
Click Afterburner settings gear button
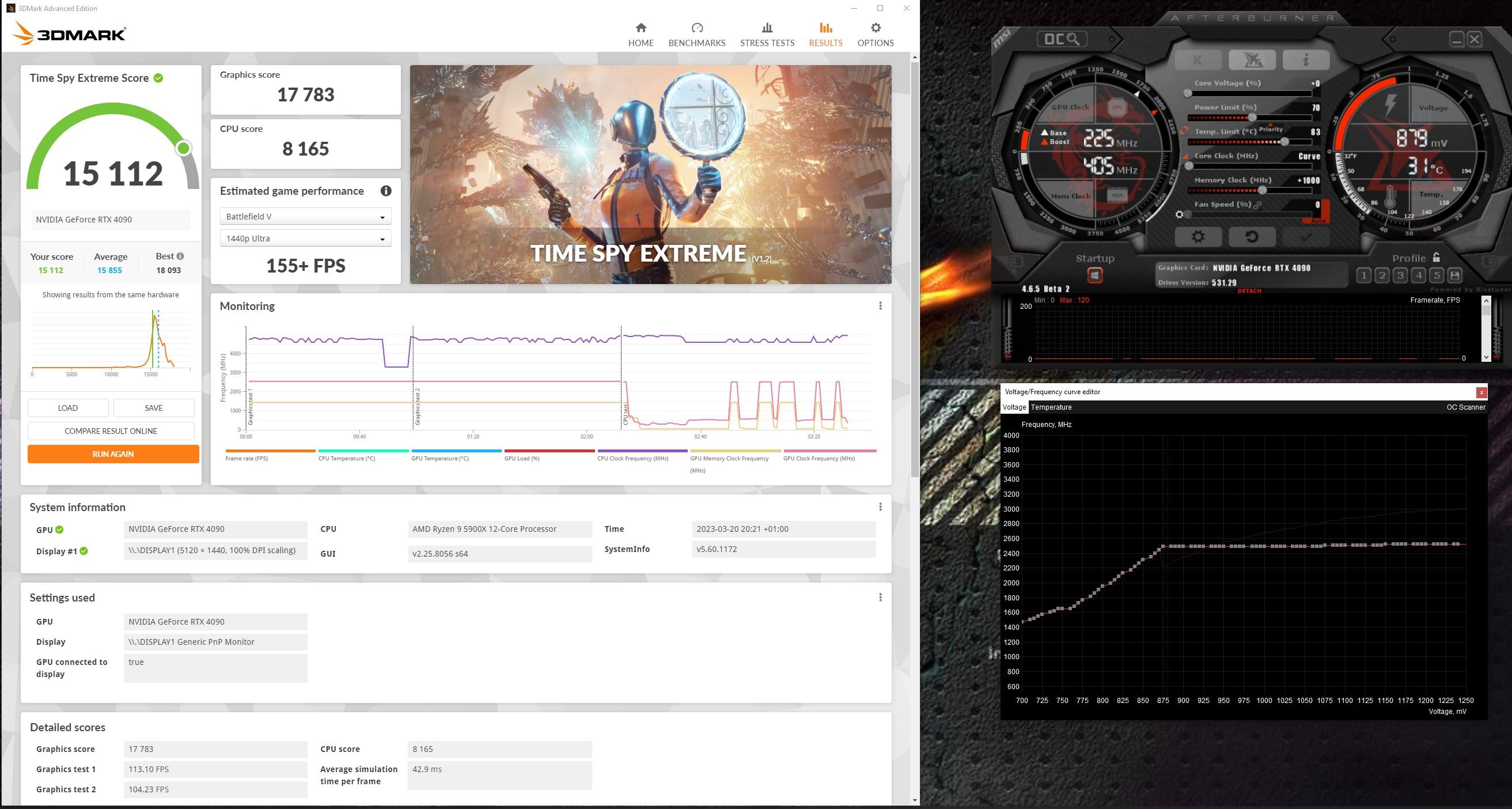1198,237
